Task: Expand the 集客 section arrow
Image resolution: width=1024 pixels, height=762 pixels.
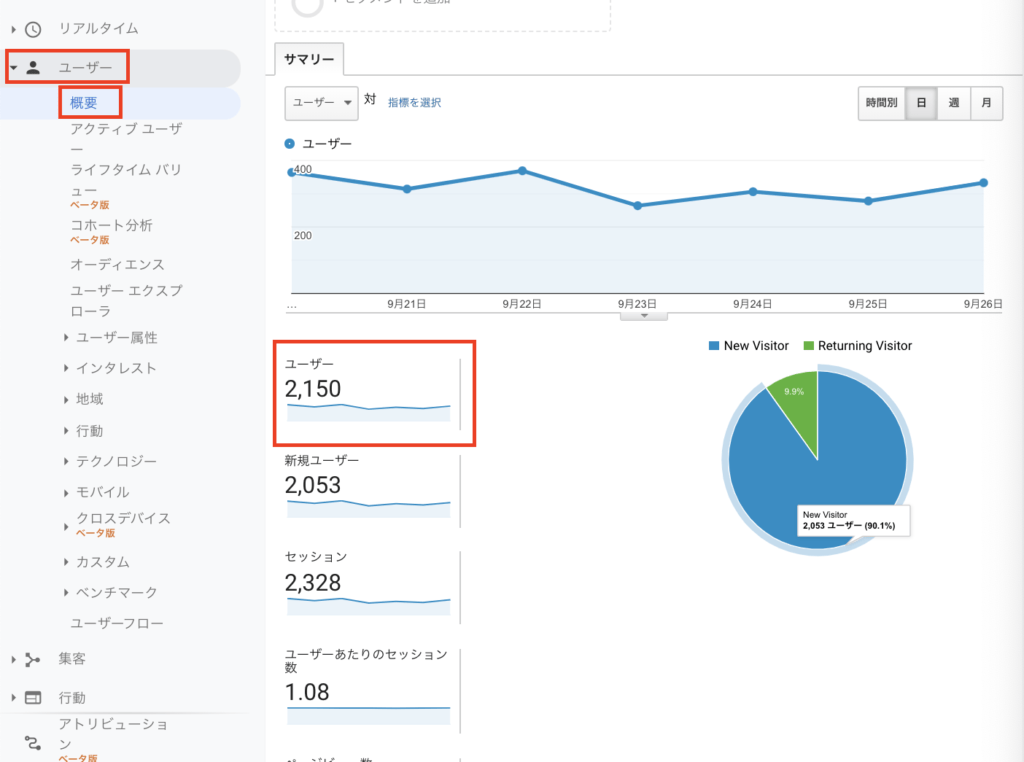Action: (13, 659)
